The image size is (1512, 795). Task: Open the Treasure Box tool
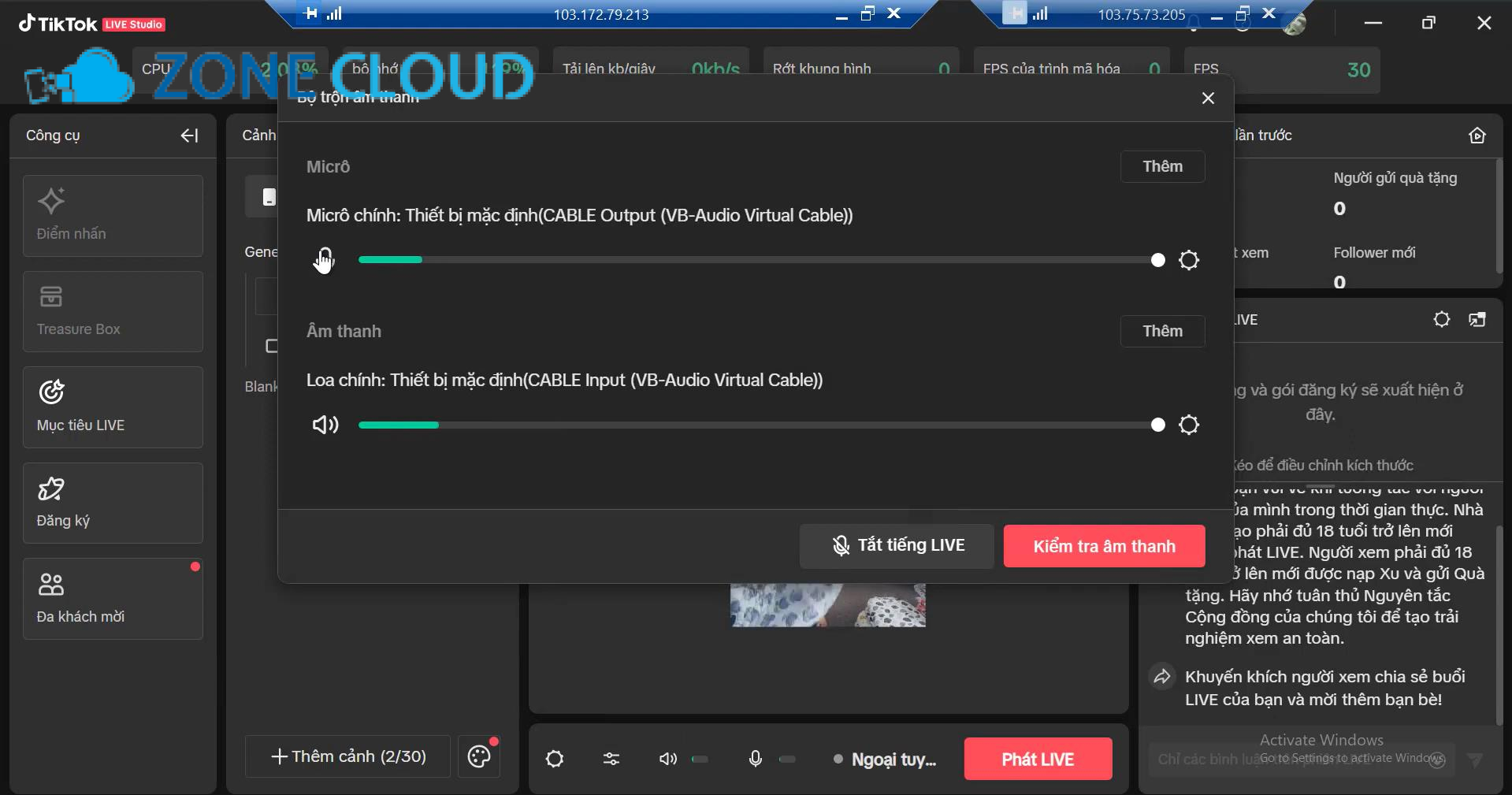click(113, 311)
